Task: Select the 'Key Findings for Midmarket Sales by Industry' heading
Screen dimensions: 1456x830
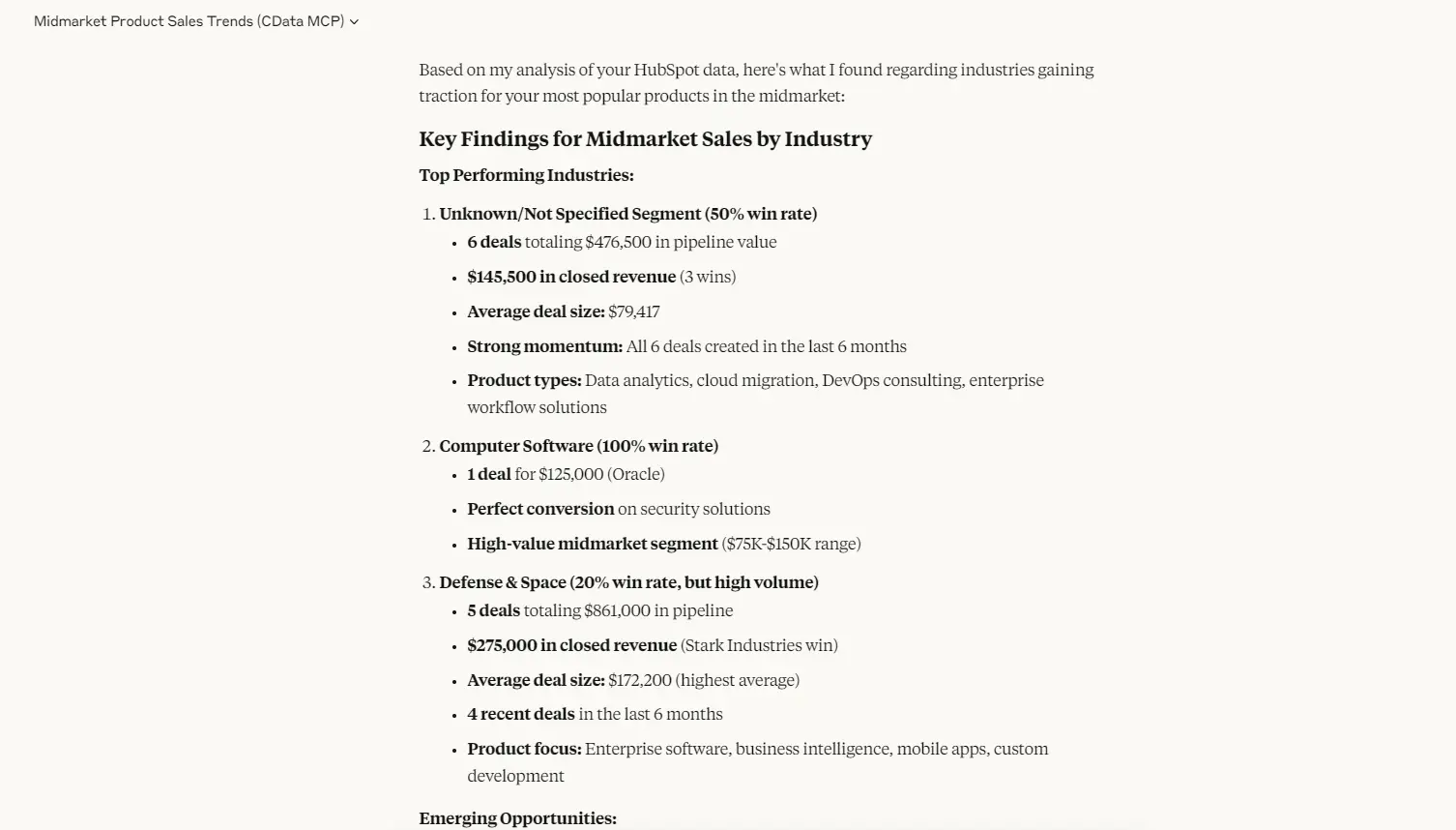Action: [x=645, y=138]
